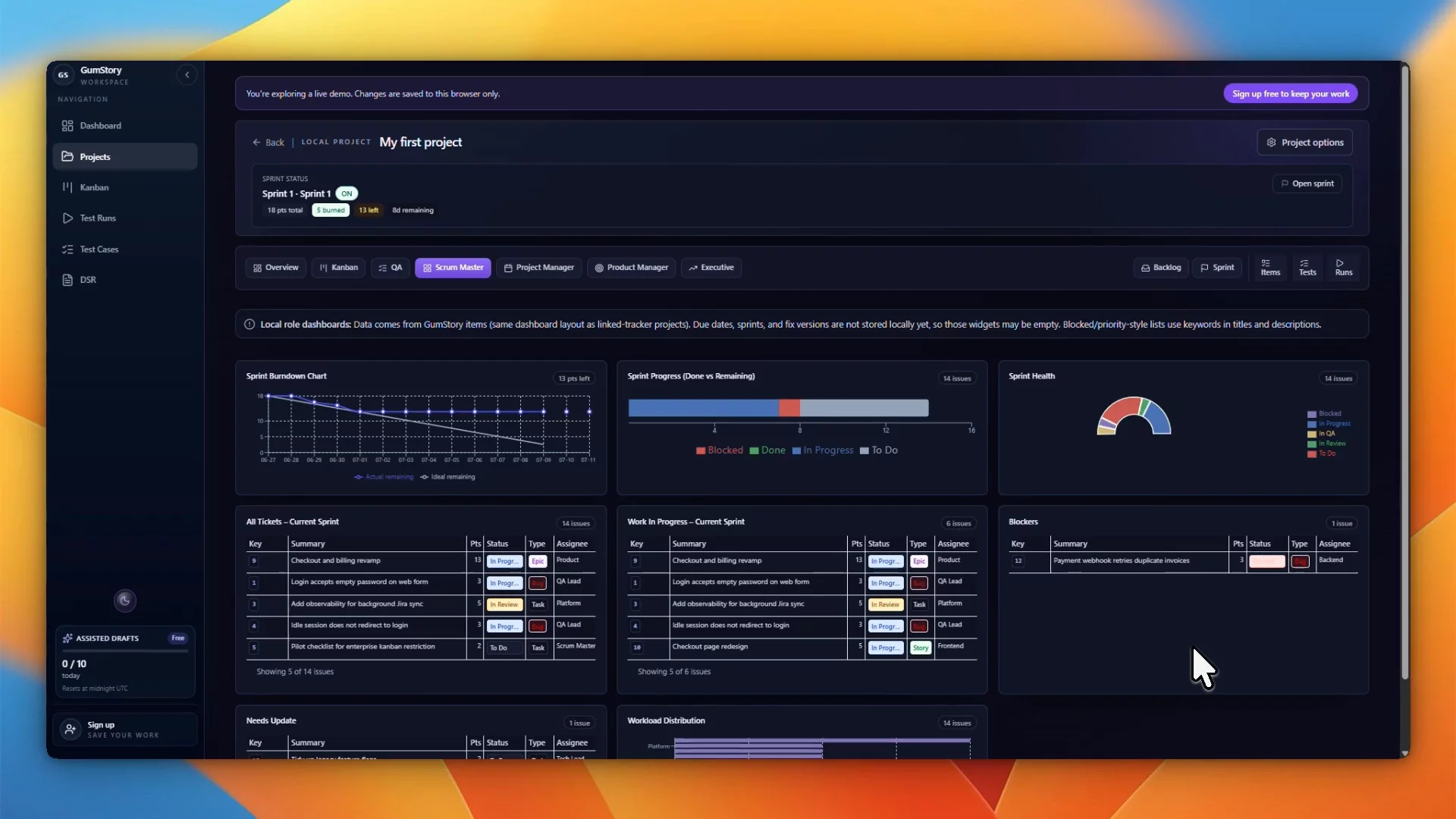Open Project options menu

(x=1304, y=143)
